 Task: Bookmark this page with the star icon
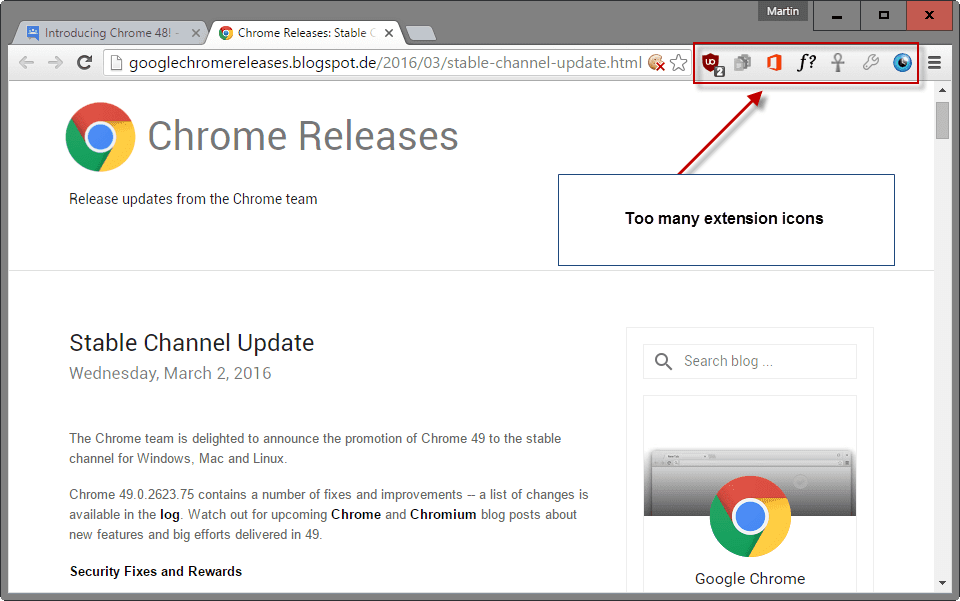(677, 62)
